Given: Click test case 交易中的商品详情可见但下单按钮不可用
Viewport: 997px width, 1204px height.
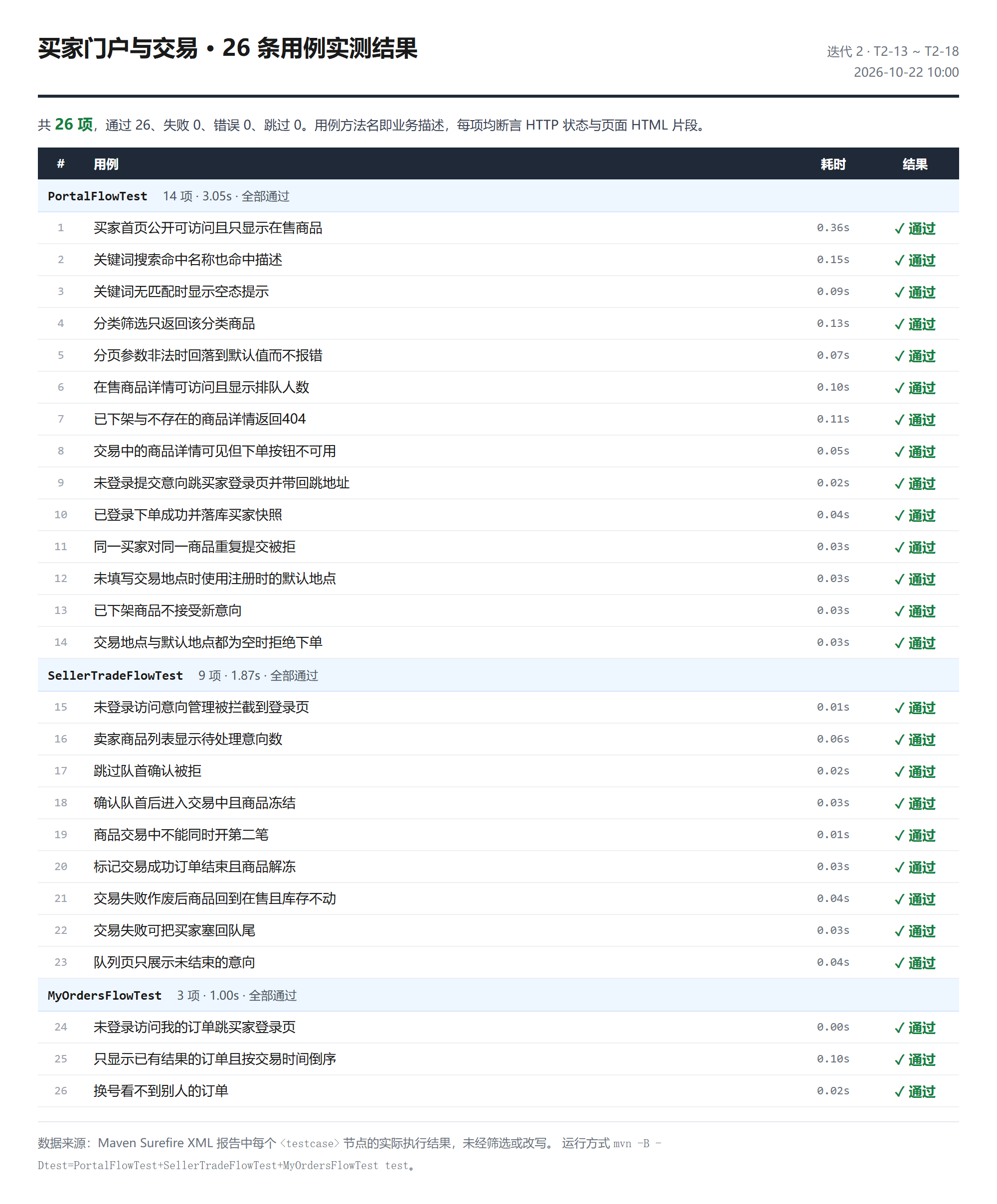Looking at the screenshot, I should pos(214,451).
